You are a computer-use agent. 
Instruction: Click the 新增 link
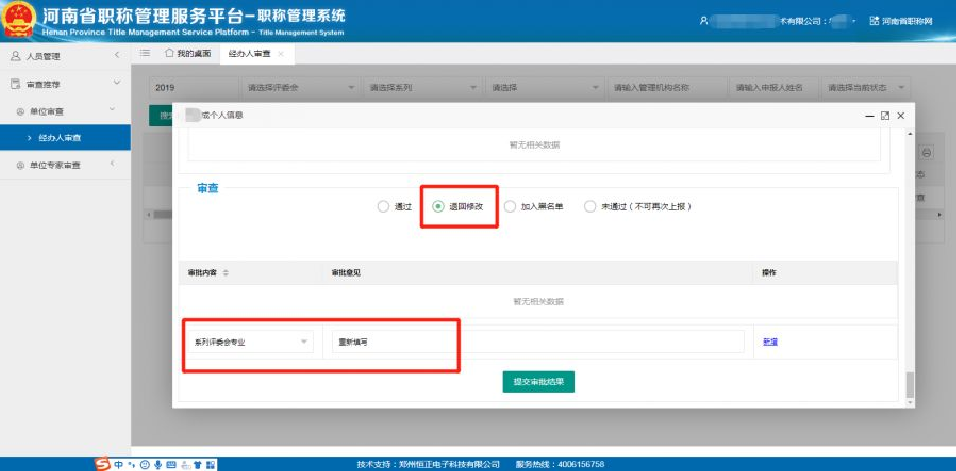pyautogui.click(x=770, y=342)
